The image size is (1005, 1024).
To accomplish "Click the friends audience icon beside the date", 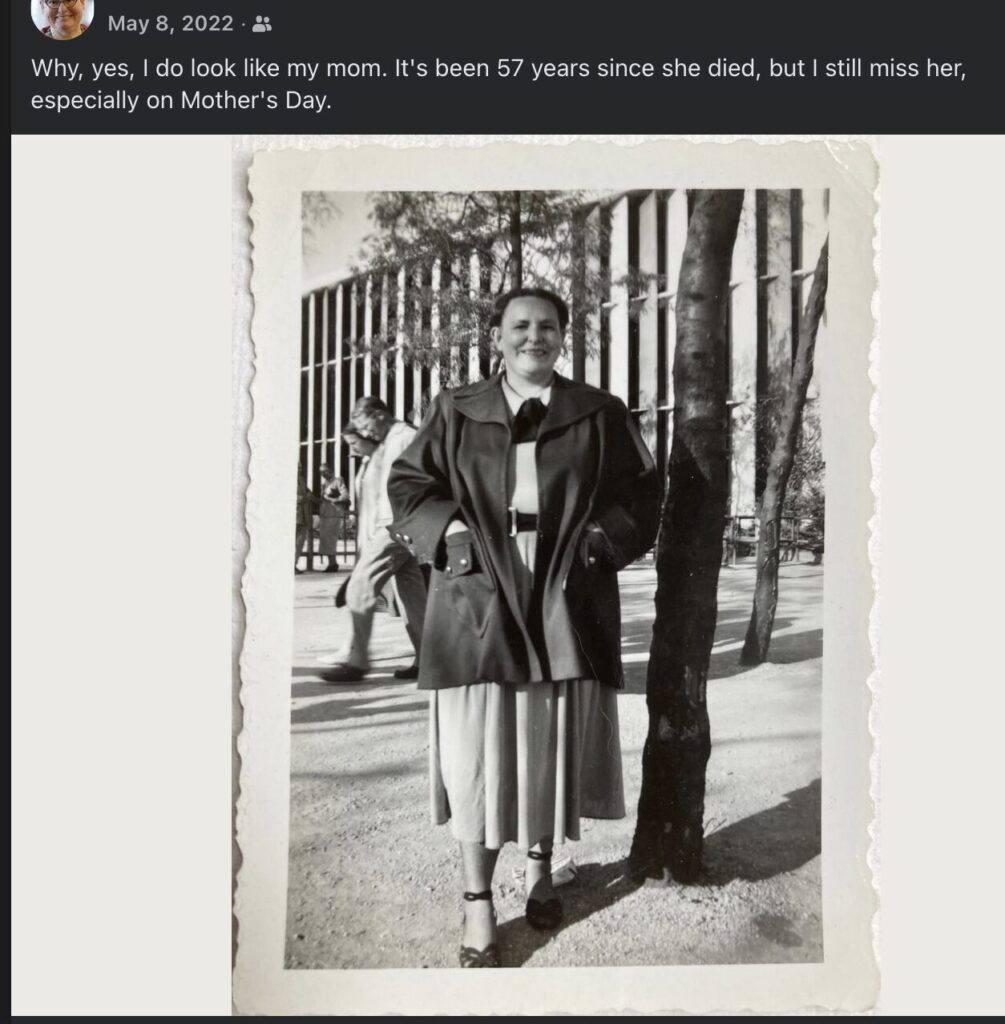I will click(262, 24).
